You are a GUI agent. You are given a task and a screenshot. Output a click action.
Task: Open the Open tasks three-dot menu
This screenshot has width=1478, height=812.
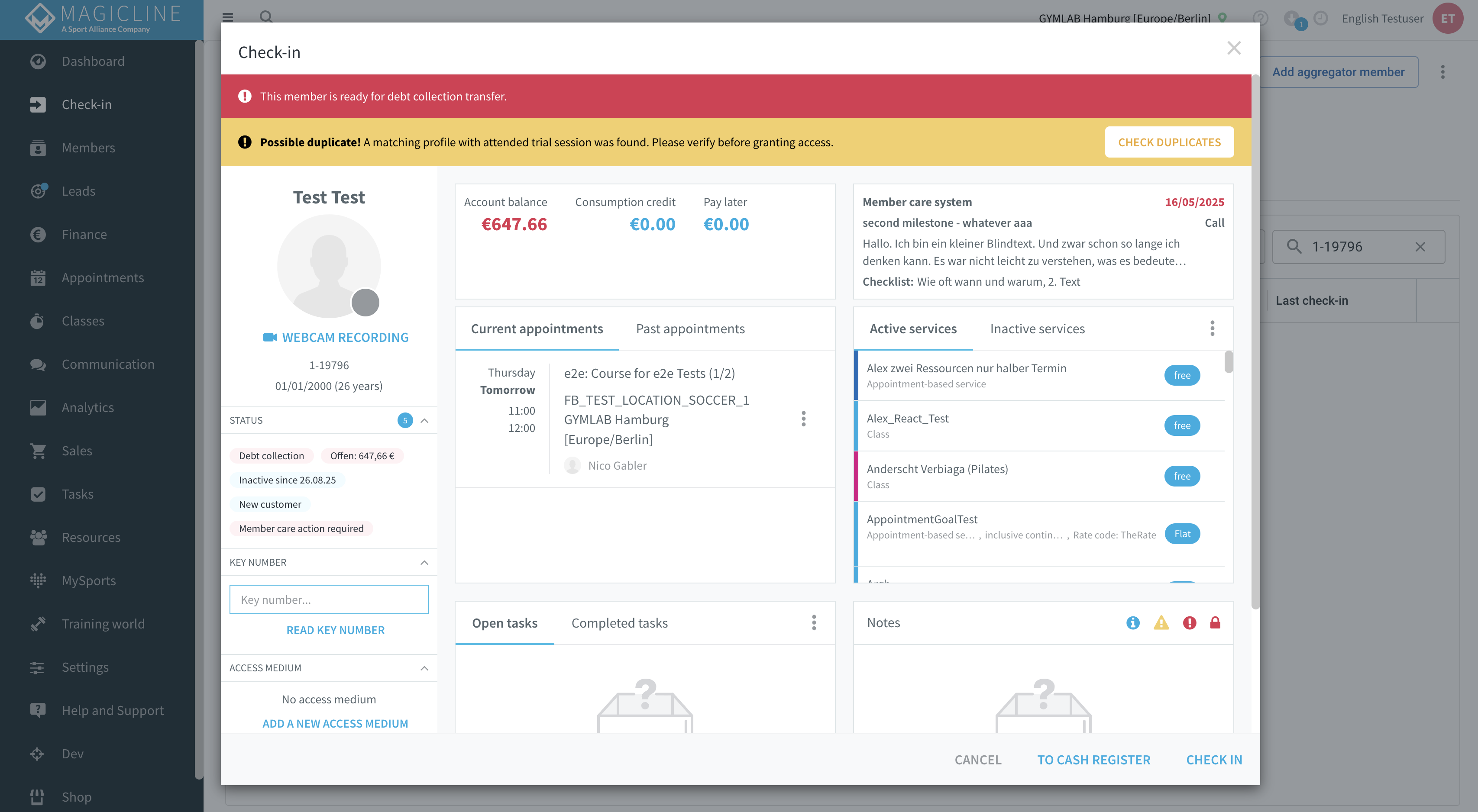point(814,623)
